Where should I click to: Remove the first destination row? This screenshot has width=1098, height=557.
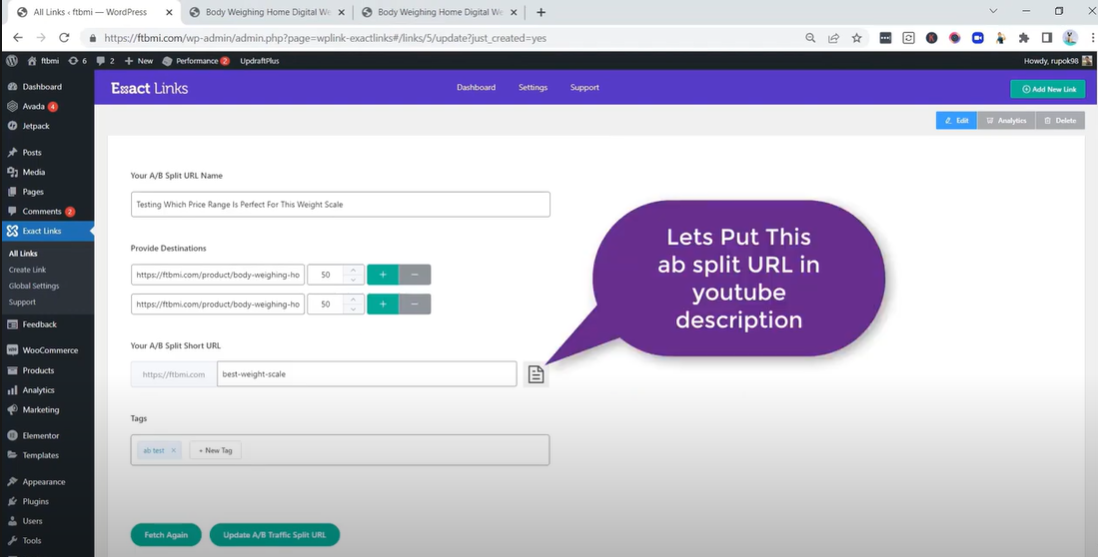coord(415,275)
